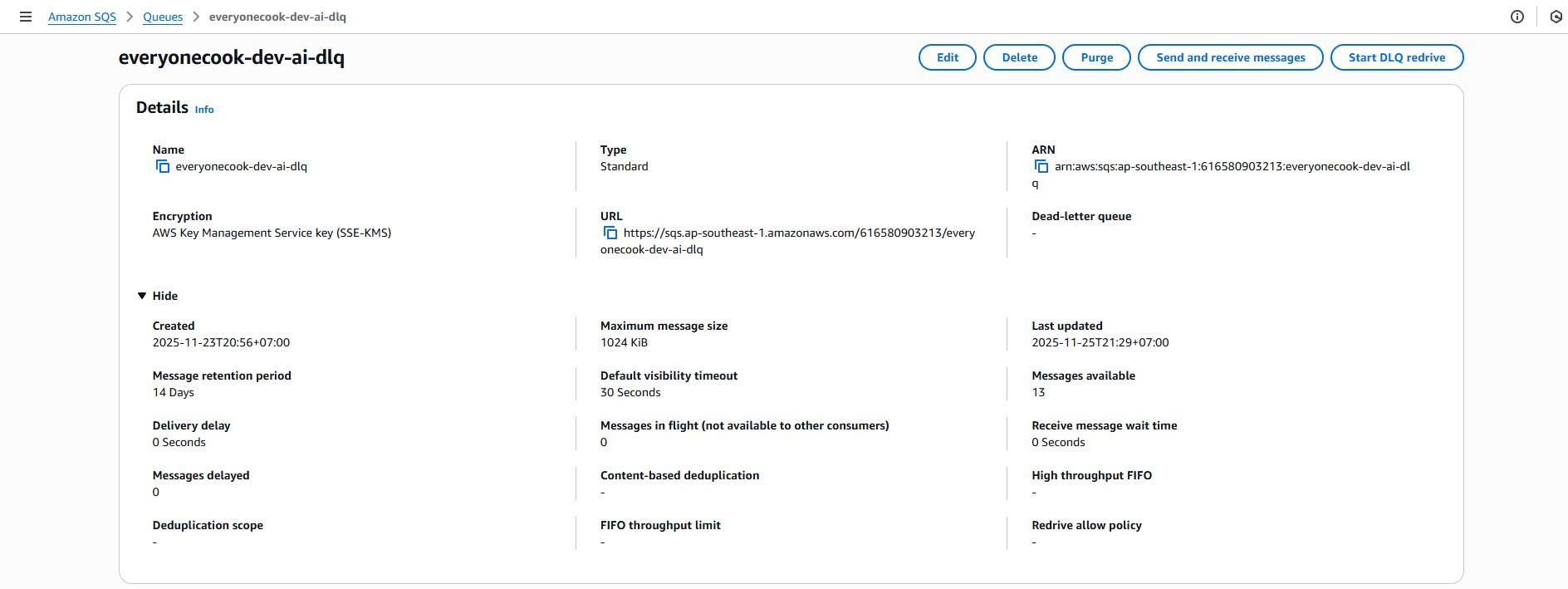
Task: Select the Delivery delay value 0 Seconds
Action: tap(179, 442)
